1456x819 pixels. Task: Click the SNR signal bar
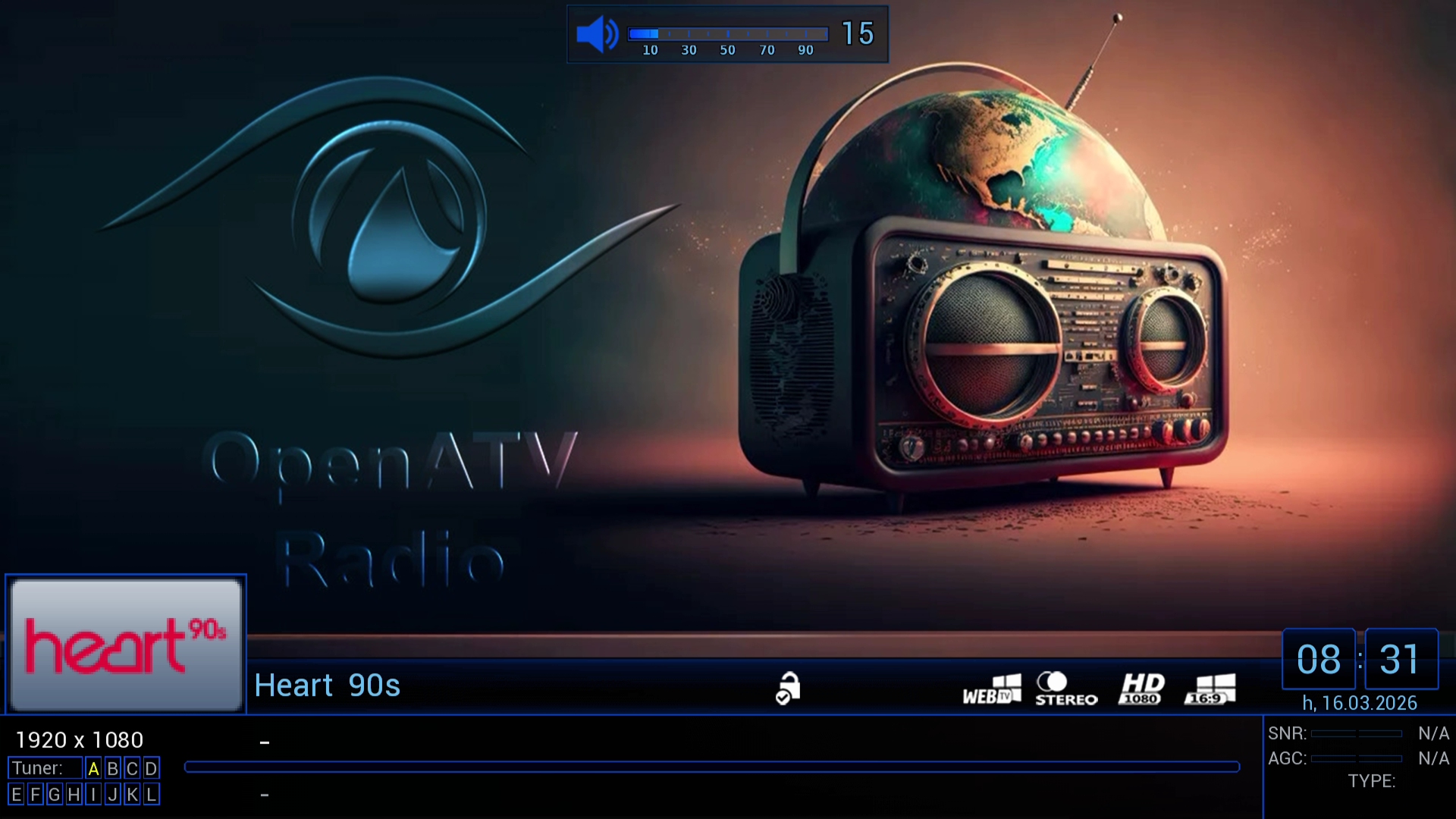1356,734
